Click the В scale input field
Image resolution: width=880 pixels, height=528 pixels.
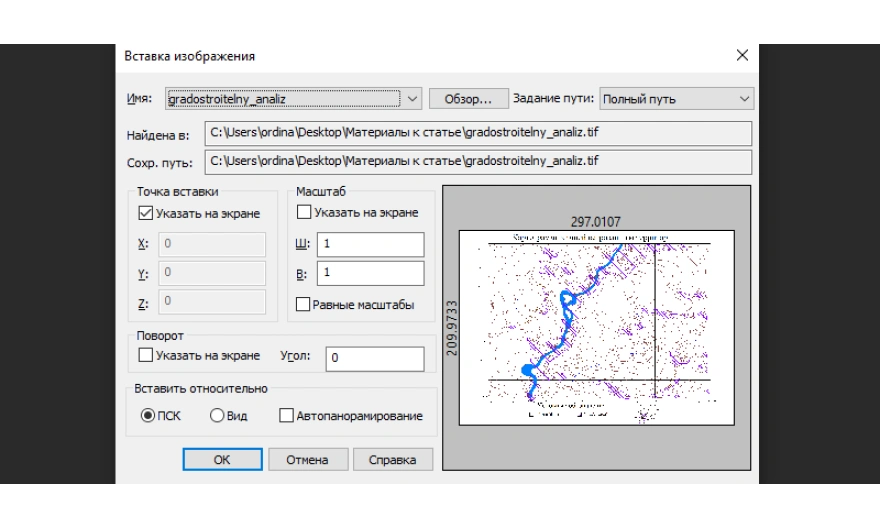[x=370, y=273]
